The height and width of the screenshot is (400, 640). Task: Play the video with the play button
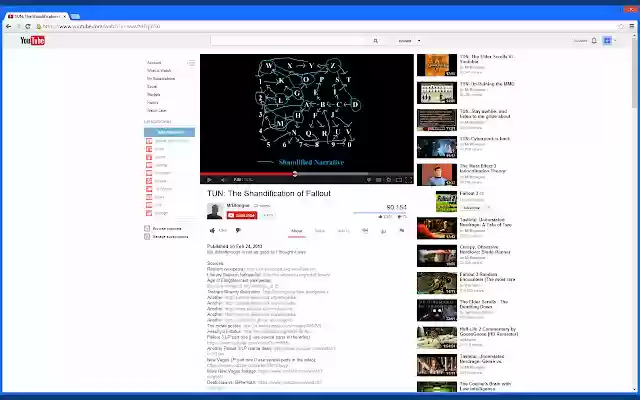(x=209, y=180)
